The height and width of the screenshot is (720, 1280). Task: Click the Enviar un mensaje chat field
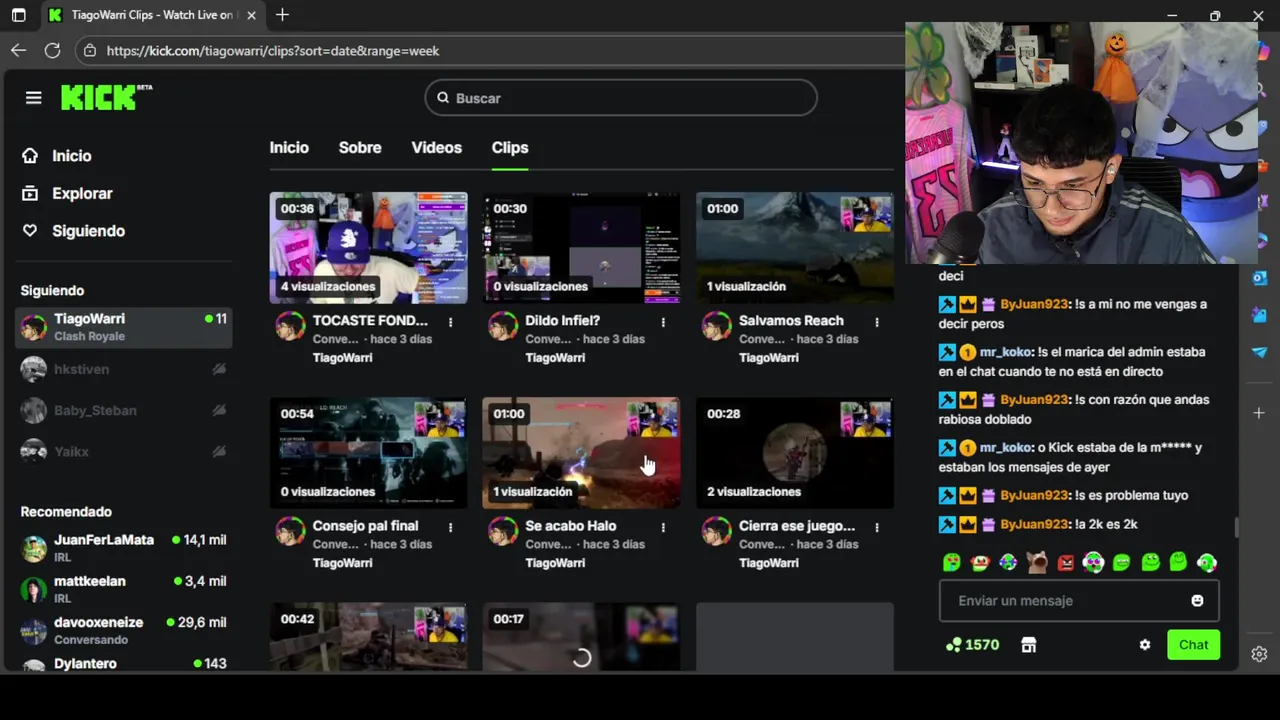(x=1079, y=601)
